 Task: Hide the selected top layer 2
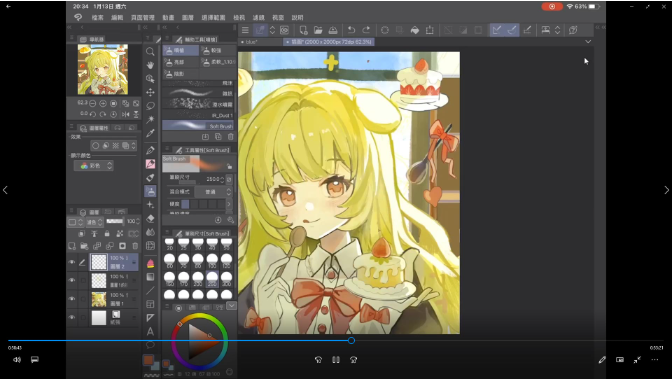point(72,262)
